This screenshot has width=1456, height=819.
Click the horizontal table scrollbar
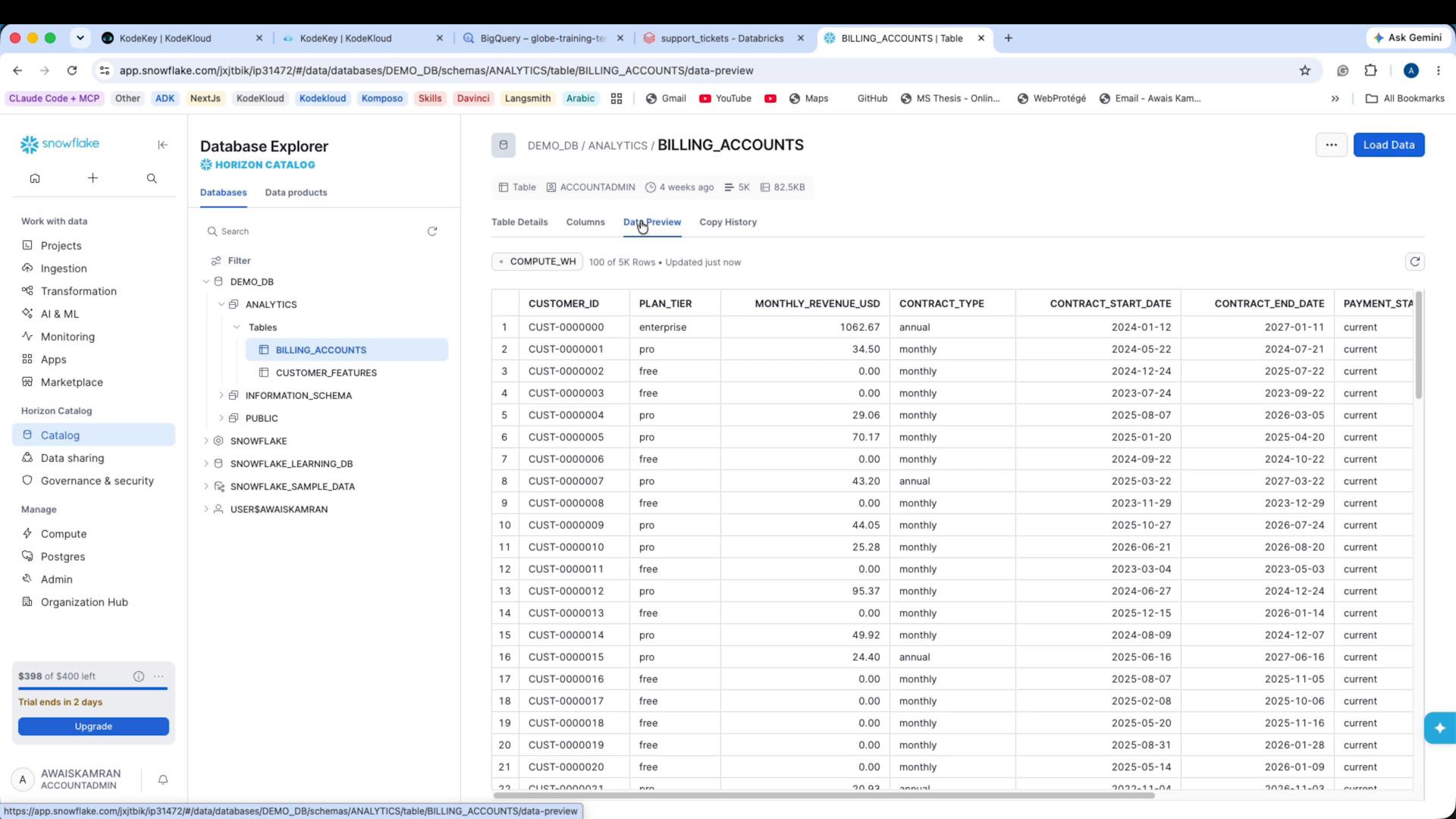coord(824,795)
